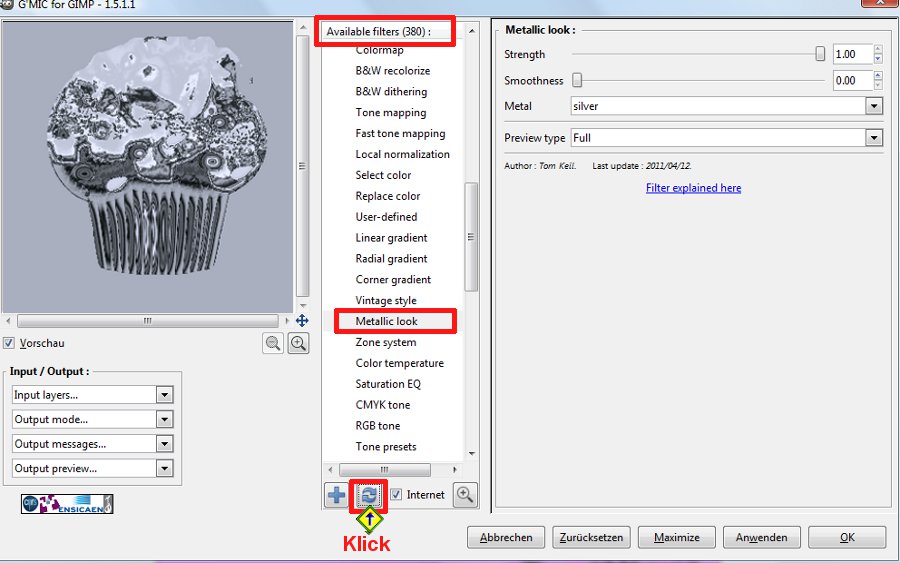Screen dimensions: 900x563
Task: Select the Metallic look filter
Action: (386, 321)
